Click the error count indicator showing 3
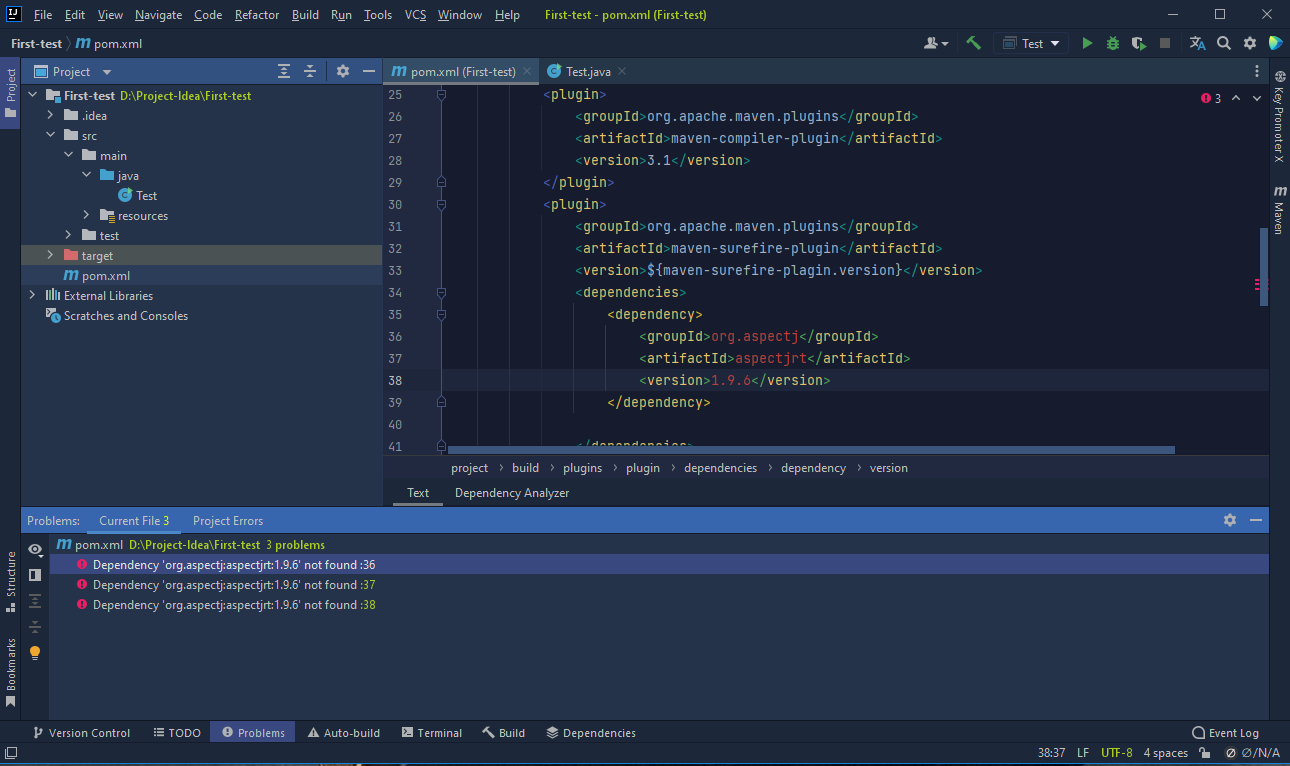This screenshot has width=1290, height=766. coord(1211,98)
